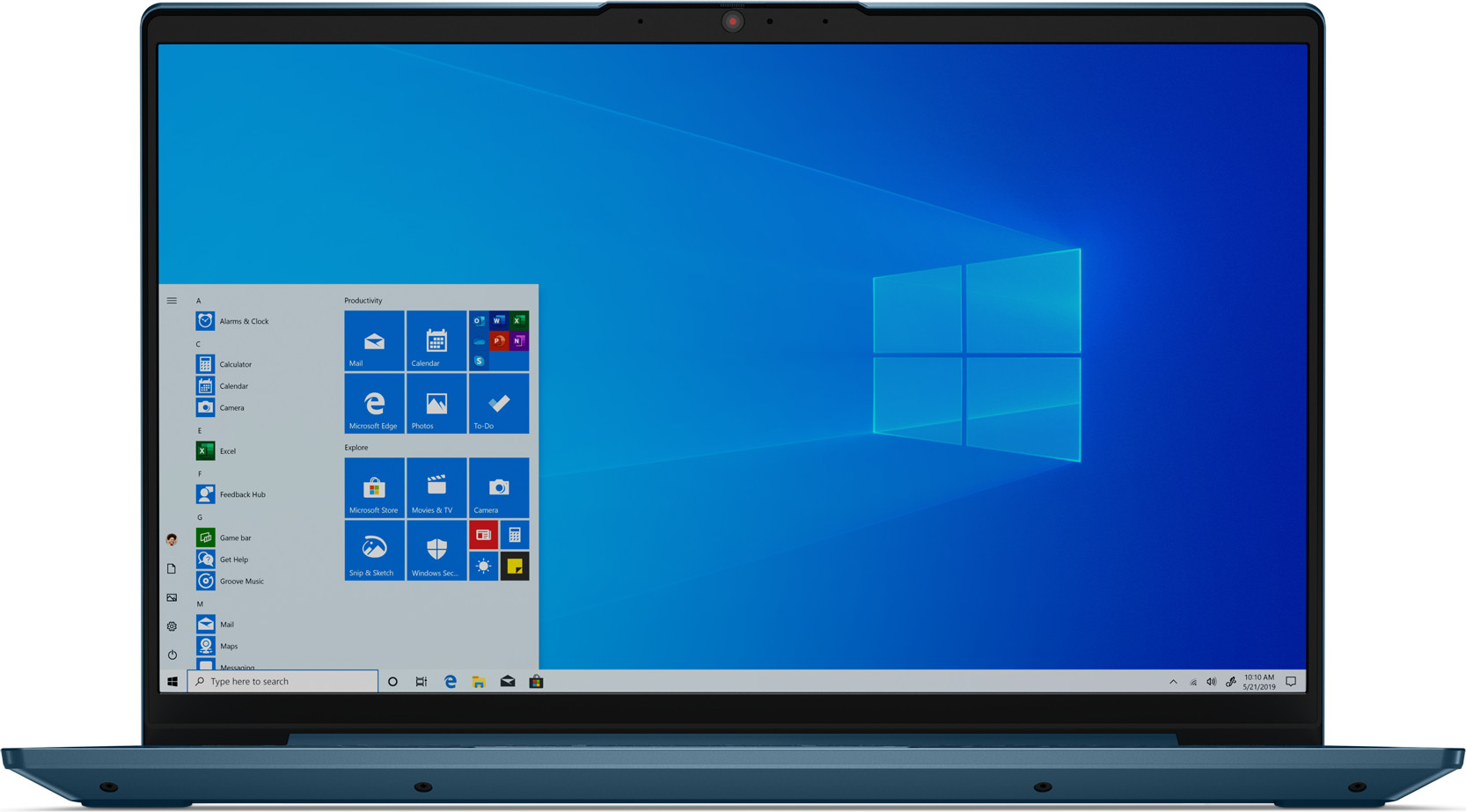Launch Excel from the app list
Viewport: 1466px width, 812px height.
click(216, 451)
